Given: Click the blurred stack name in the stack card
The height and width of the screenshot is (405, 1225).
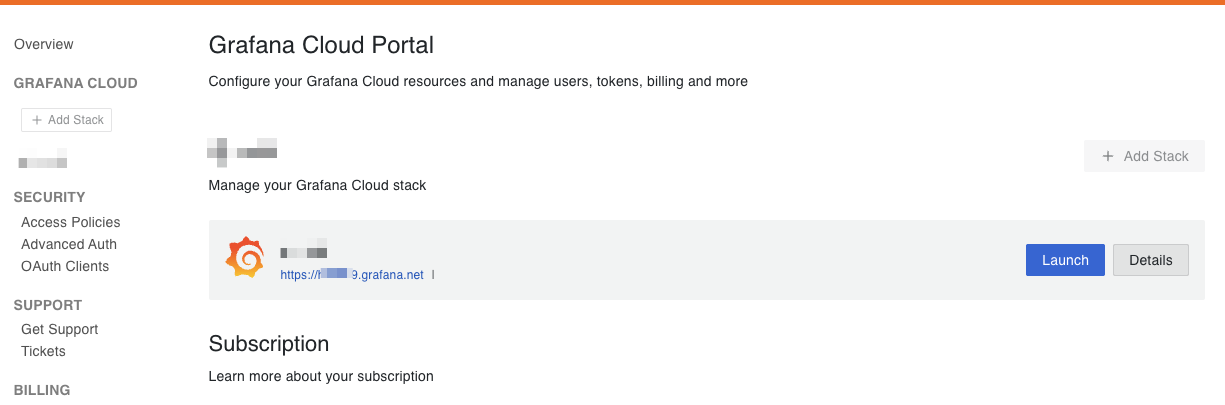Looking at the screenshot, I should coord(304,253).
